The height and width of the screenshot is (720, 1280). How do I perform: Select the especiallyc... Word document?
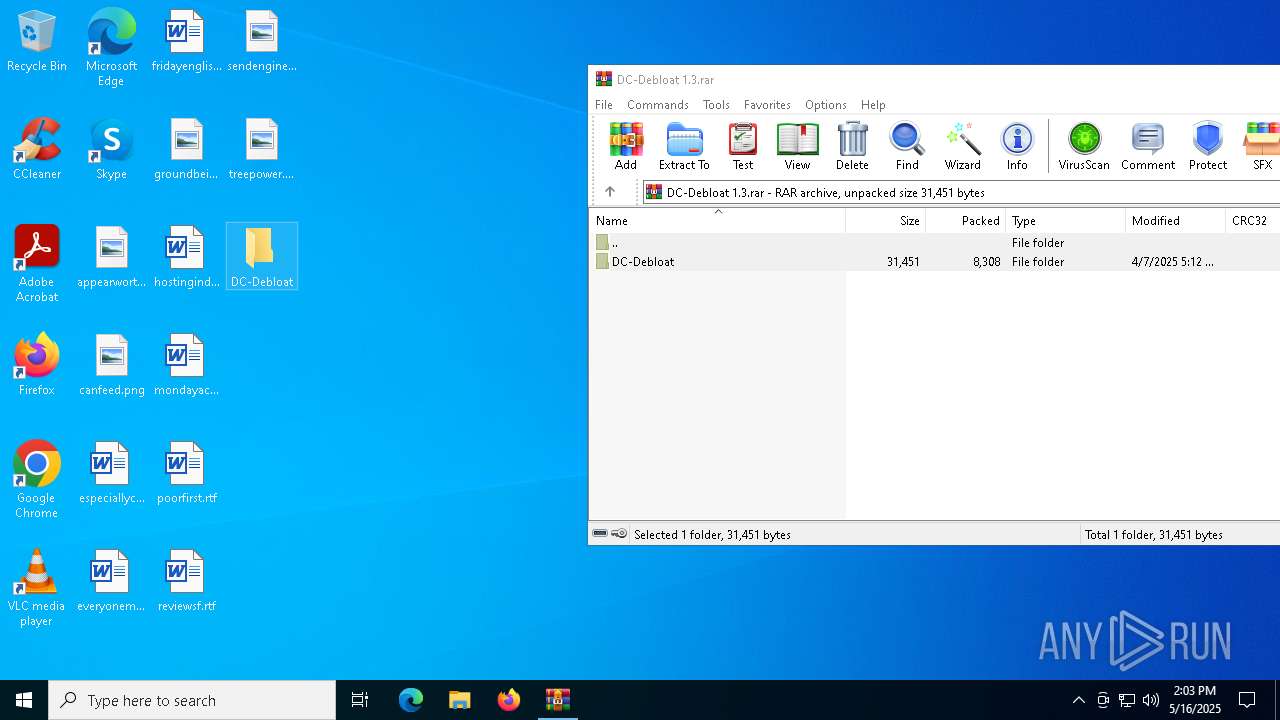(112, 474)
